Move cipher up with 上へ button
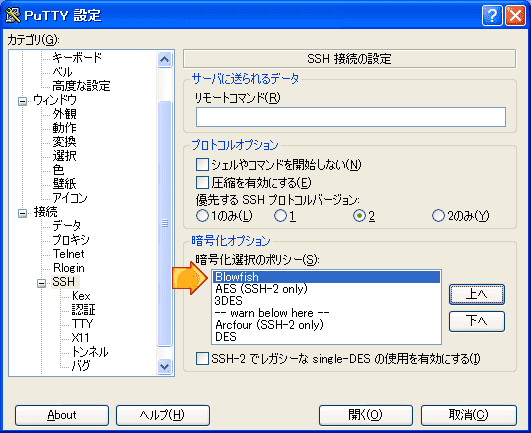 [477, 294]
